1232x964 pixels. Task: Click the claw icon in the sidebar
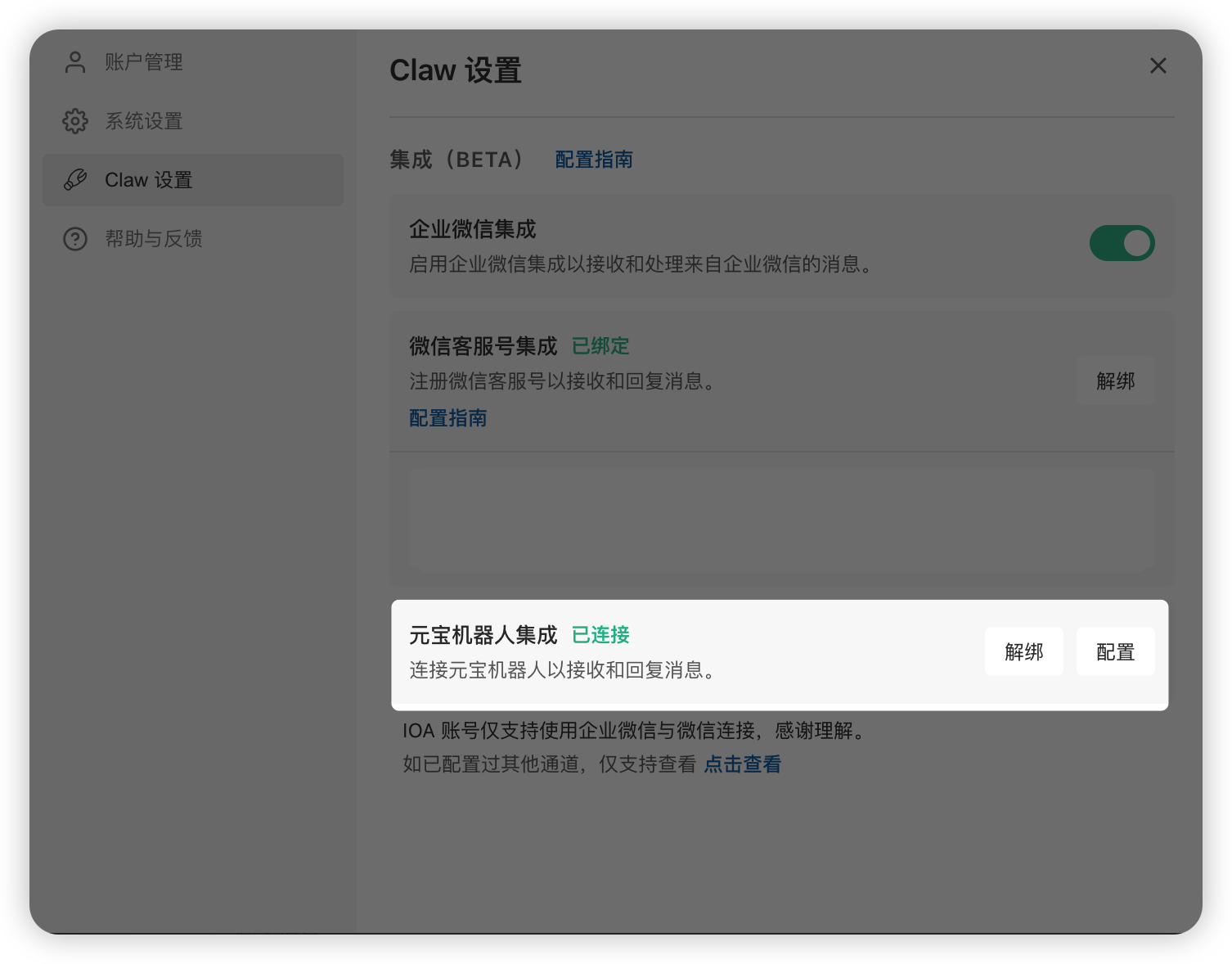tap(75, 180)
